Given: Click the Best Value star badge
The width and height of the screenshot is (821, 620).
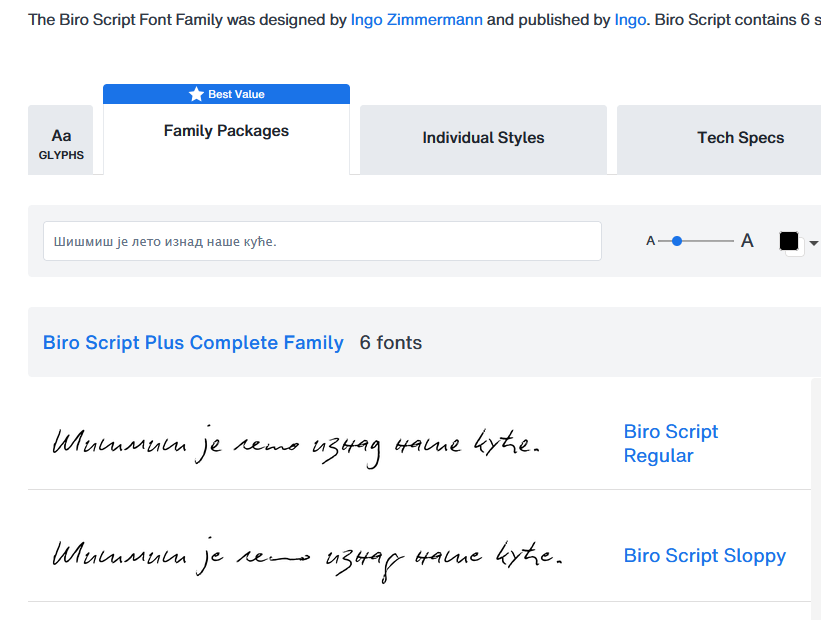Looking at the screenshot, I should (x=226, y=94).
